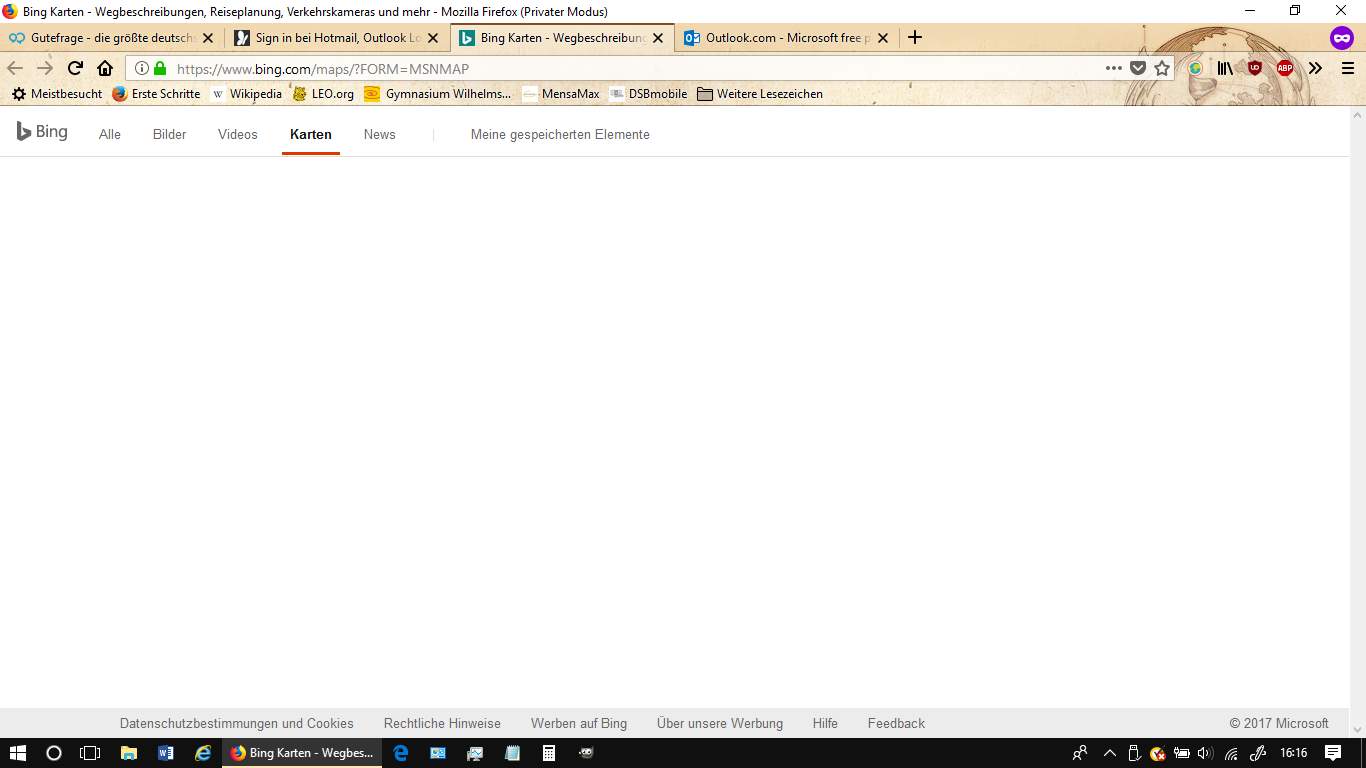This screenshot has width=1366, height=768.
Task: Open the Firefox library icon
Action: click(1225, 69)
